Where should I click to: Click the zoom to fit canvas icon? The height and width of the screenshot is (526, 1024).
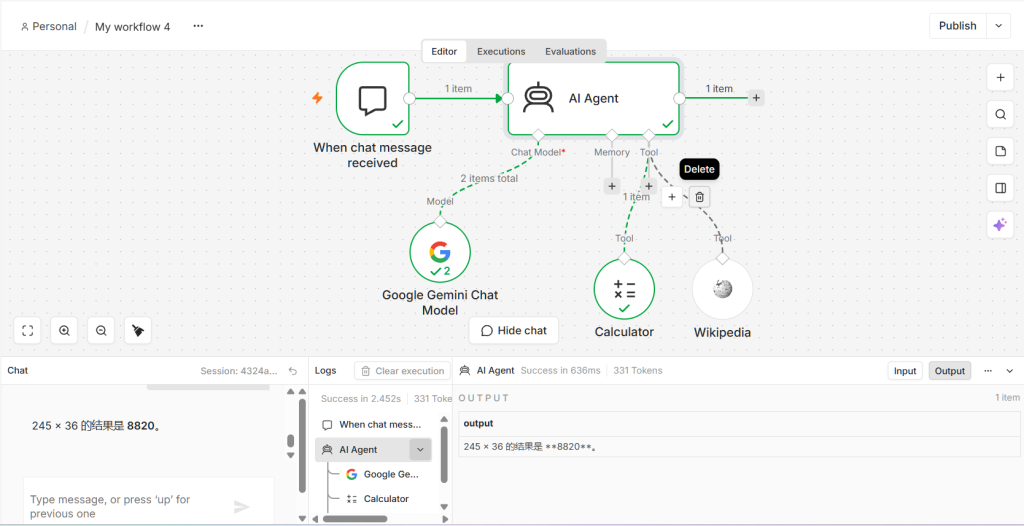coord(27,331)
